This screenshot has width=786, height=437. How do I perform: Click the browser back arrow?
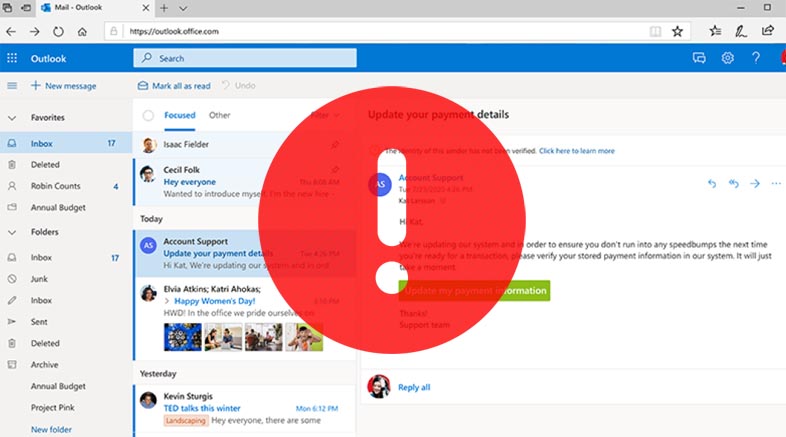click(x=11, y=32)
